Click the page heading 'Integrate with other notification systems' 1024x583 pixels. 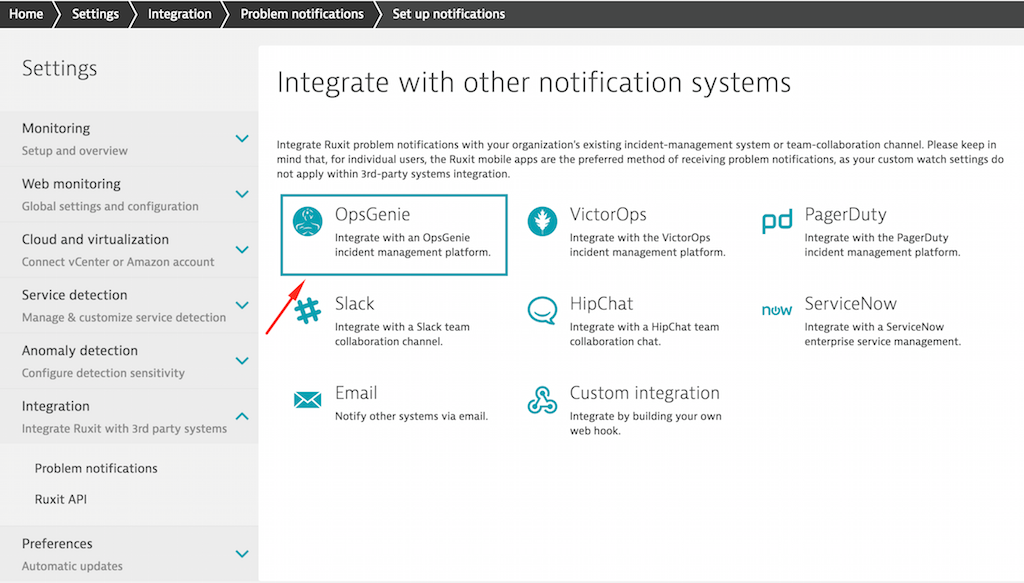click(534, 83)
